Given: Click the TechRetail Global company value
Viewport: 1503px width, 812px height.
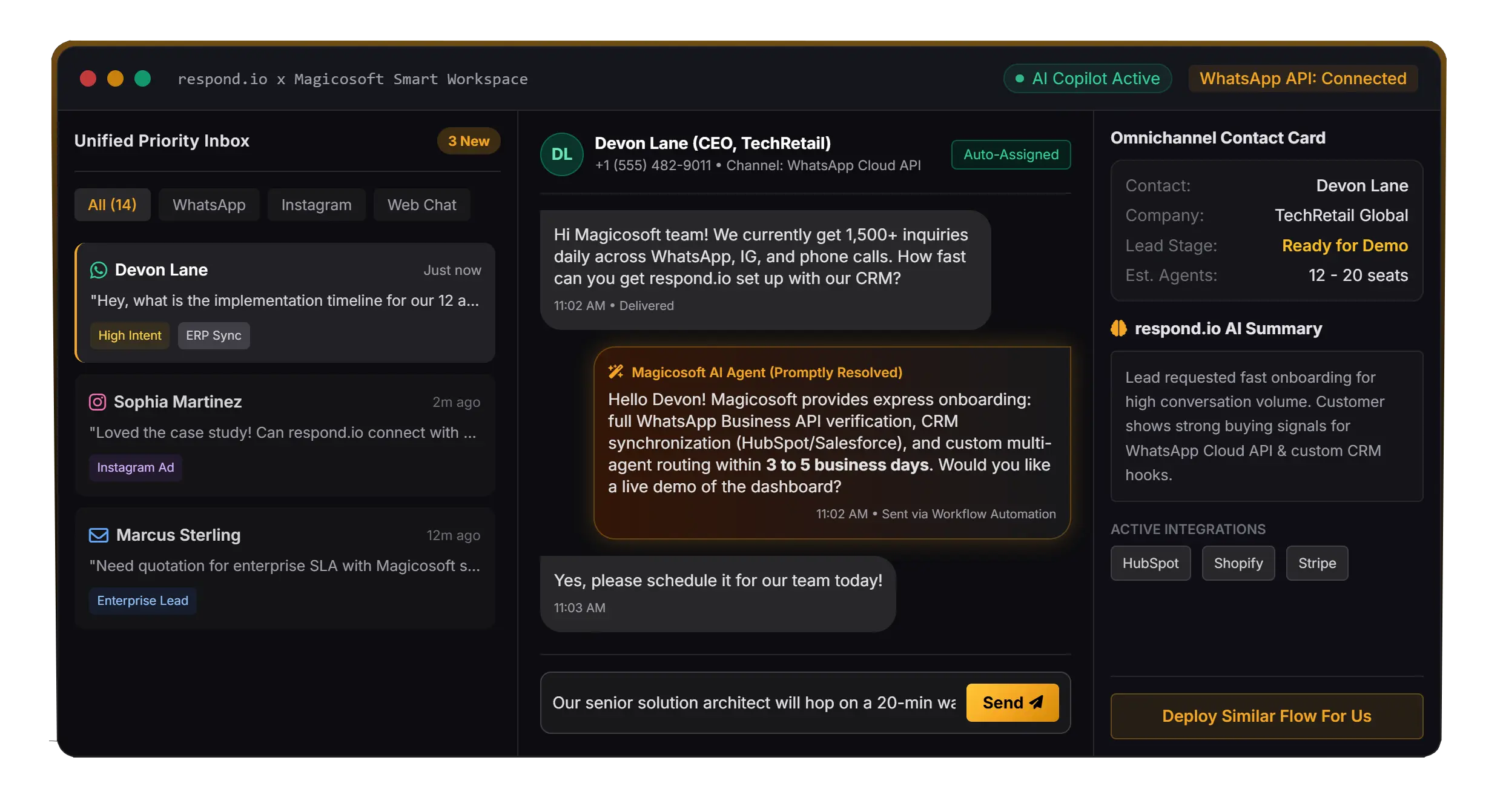Looking at the screenshot, I should (x=1341, y=215).
